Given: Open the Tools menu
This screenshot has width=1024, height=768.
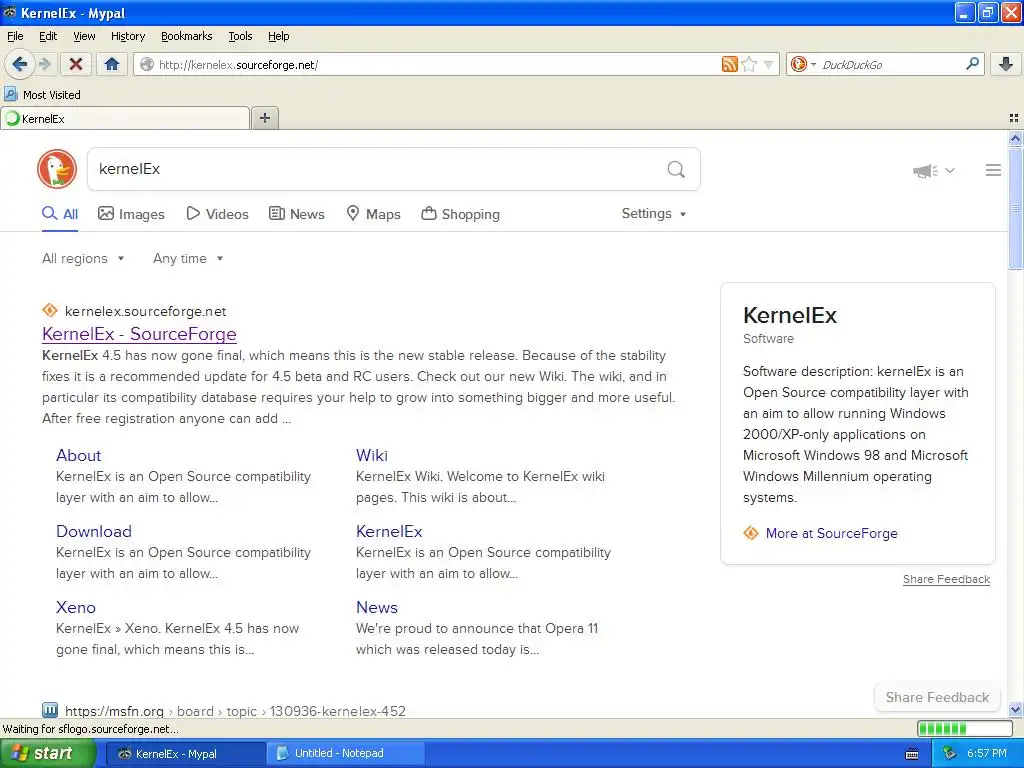Looking at the screenshot, I should (x=240, y=36).
